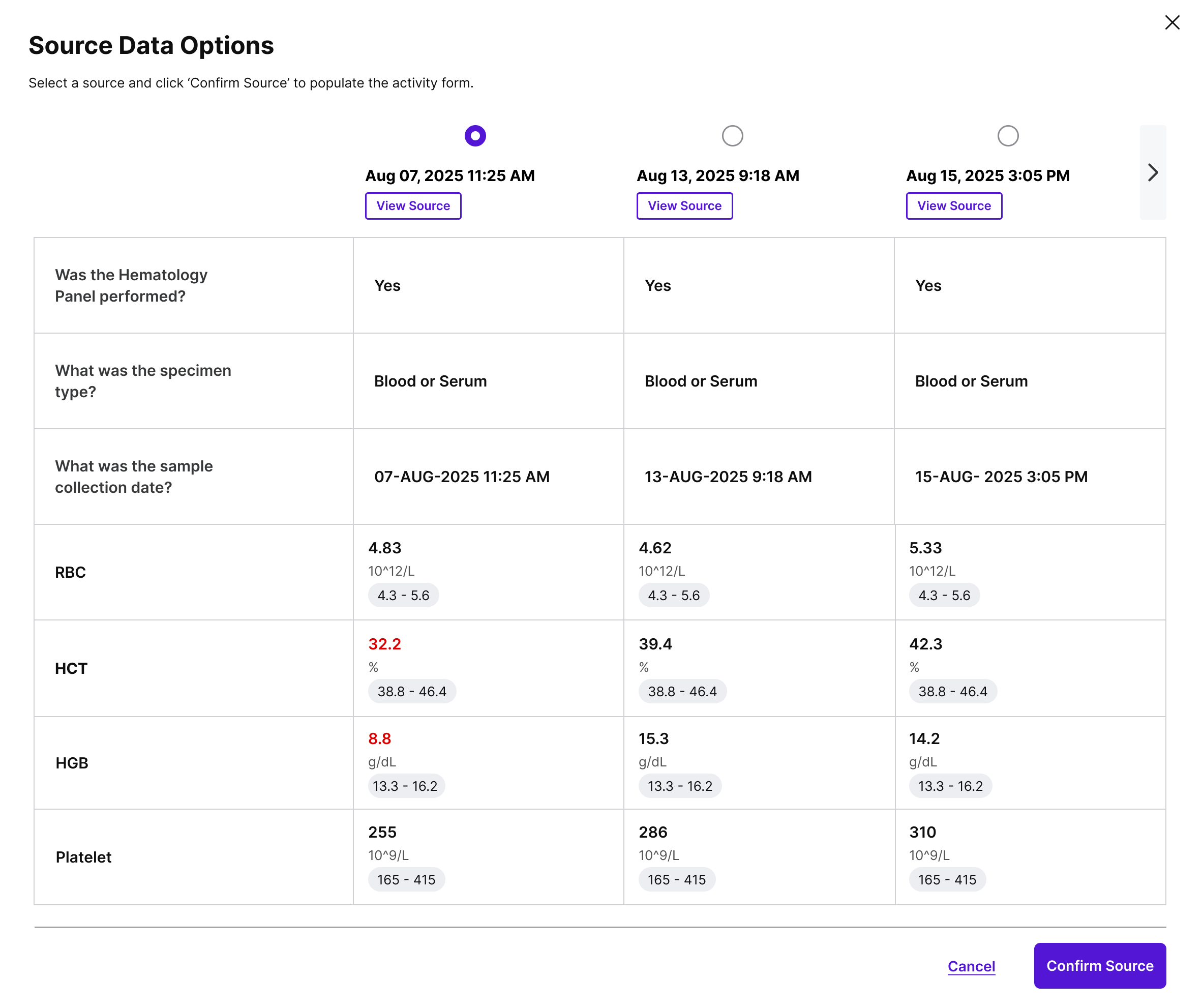Click the Cancel link
Image resolution: width=1203 pixels, height=1008 pixels.
click(971, 966)
